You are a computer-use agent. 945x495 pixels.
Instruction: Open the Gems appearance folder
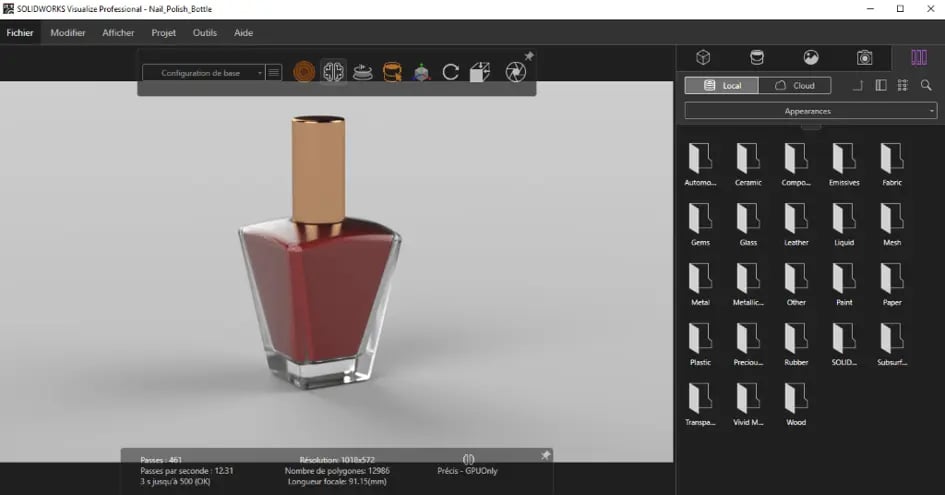tap(700, 224)
